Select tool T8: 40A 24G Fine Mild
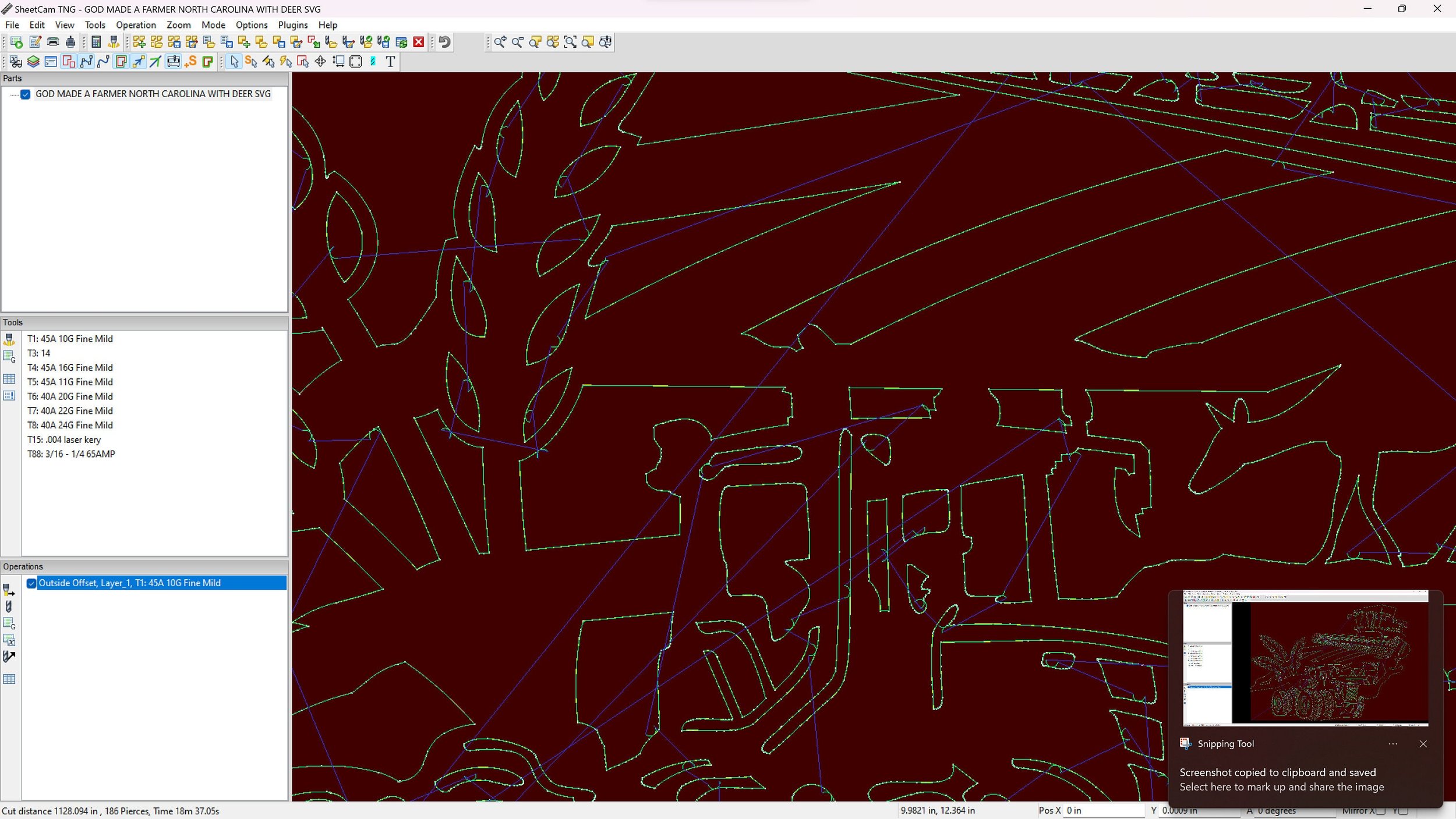The width and height of the screenshot is (1456, 819). click(x=70, y=426)
